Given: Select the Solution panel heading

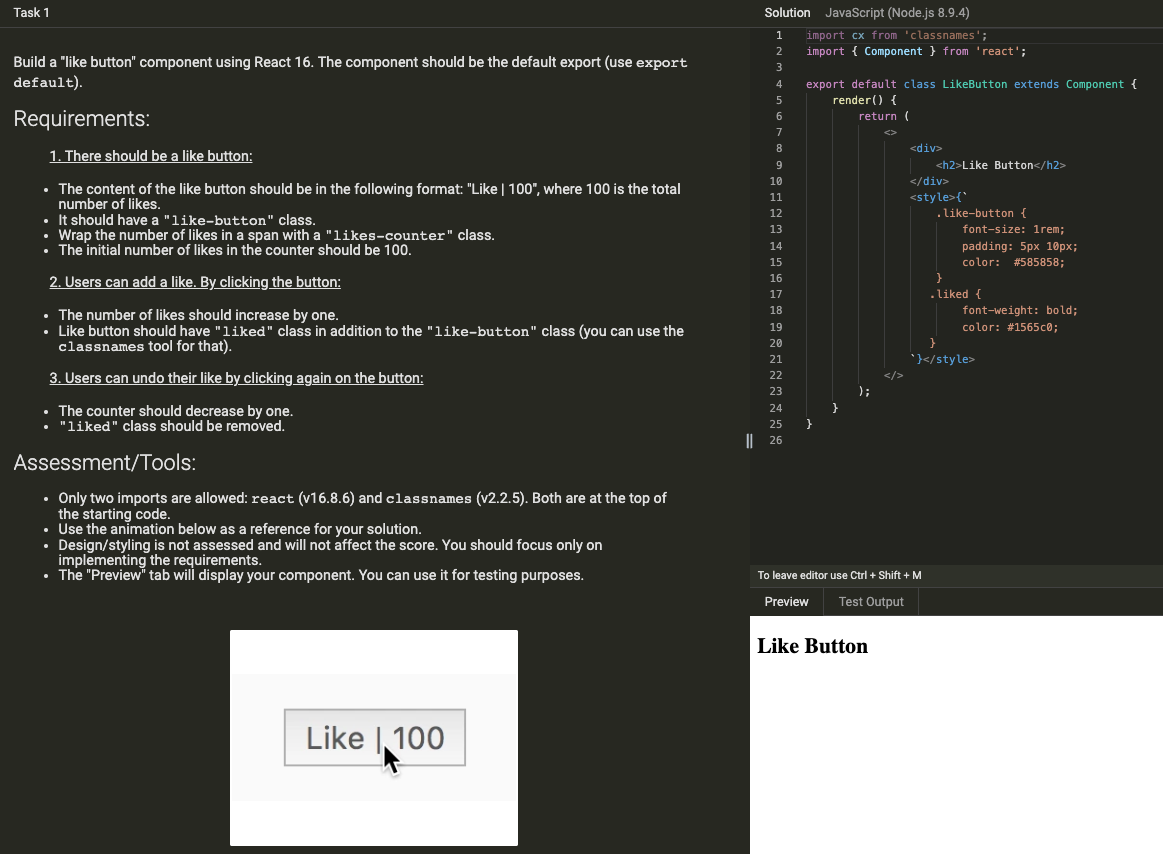Looking at the screenshot, I should 787,13.
